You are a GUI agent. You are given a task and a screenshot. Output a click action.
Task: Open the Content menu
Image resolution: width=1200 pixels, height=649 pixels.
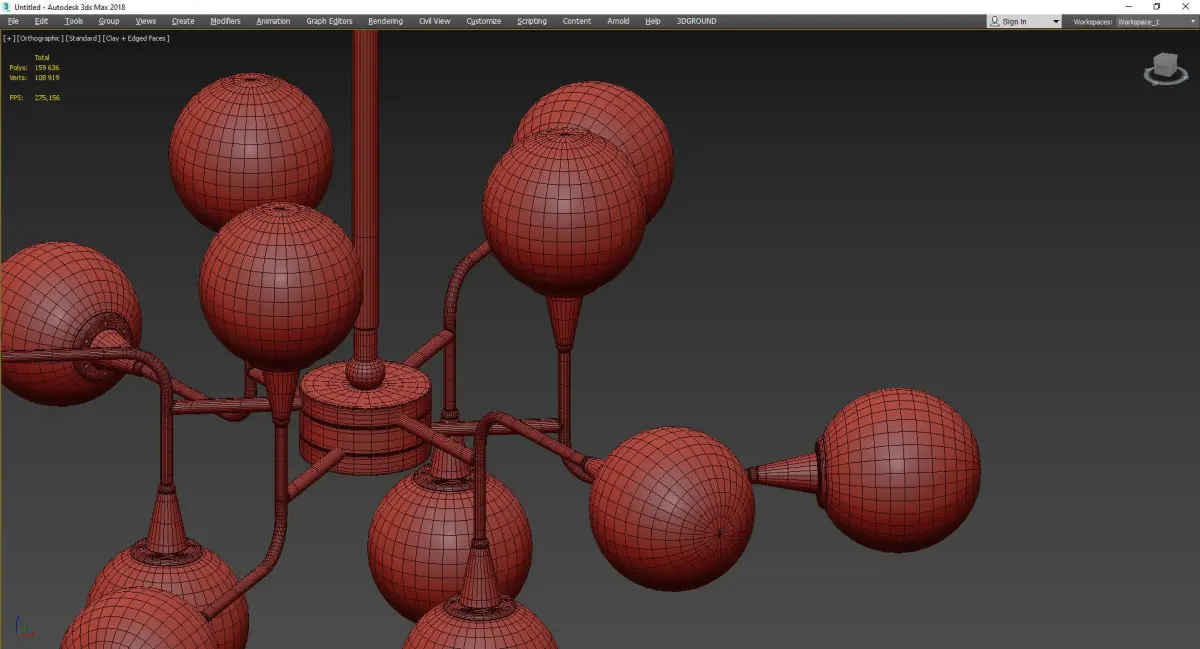point(577,21)
